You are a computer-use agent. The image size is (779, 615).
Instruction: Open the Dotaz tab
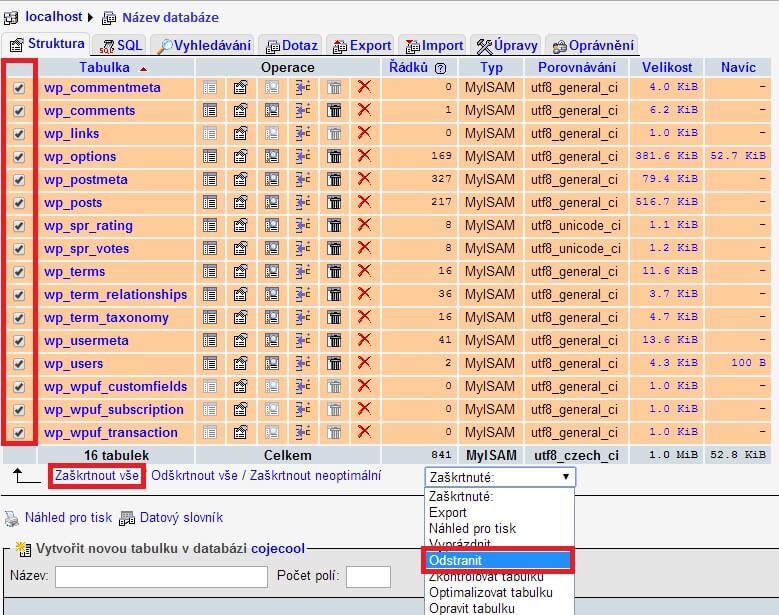(x=291, y=45)
